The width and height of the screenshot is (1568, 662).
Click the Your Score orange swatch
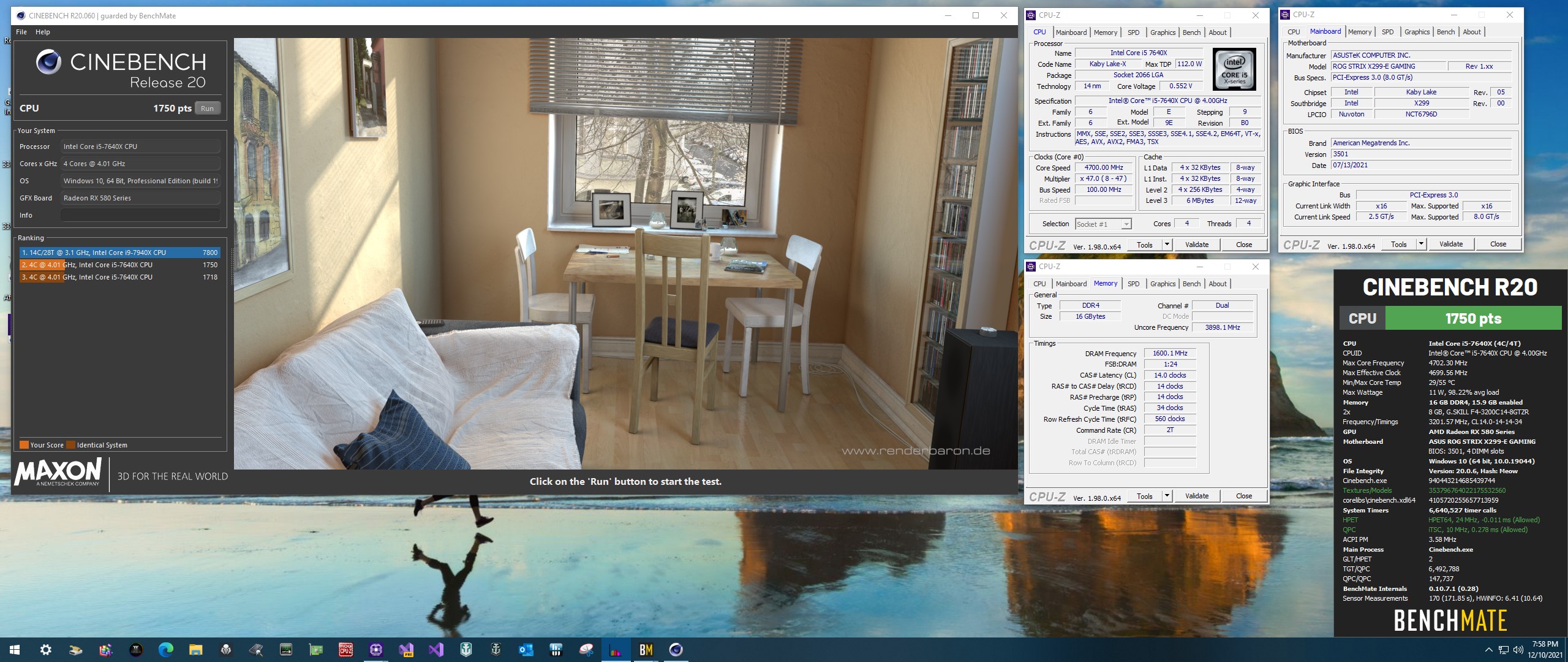click(24, 445)
